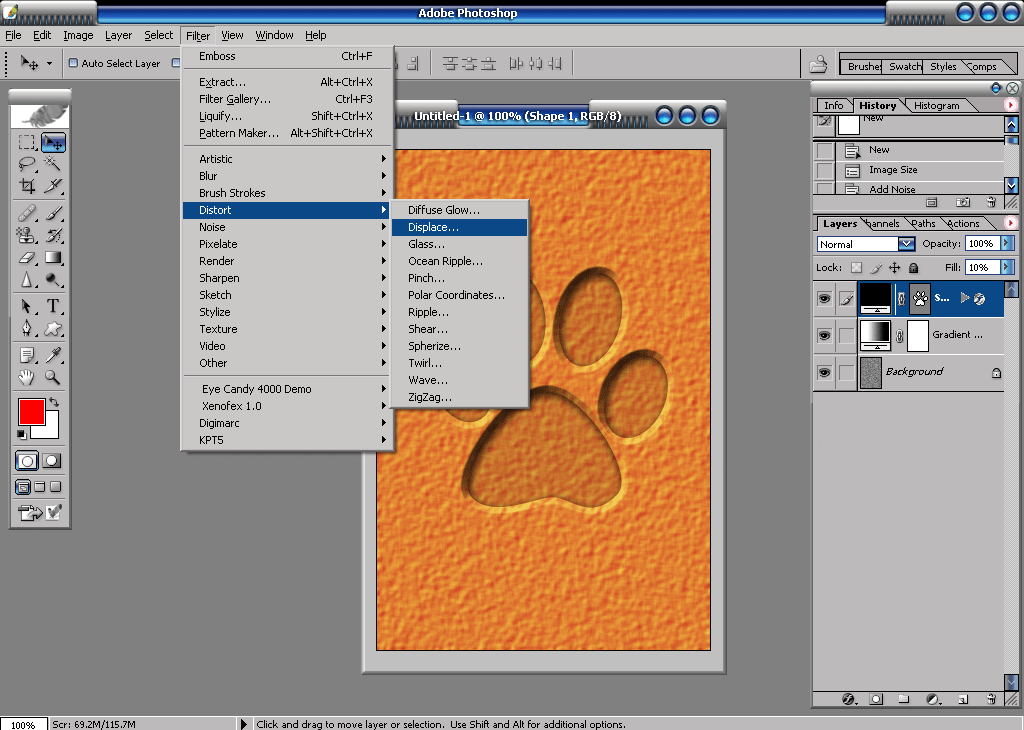Image resolution: width=1024 pixels, height=730 pixels.
Task: Select the Zoom tool
Action: (52, 377)
